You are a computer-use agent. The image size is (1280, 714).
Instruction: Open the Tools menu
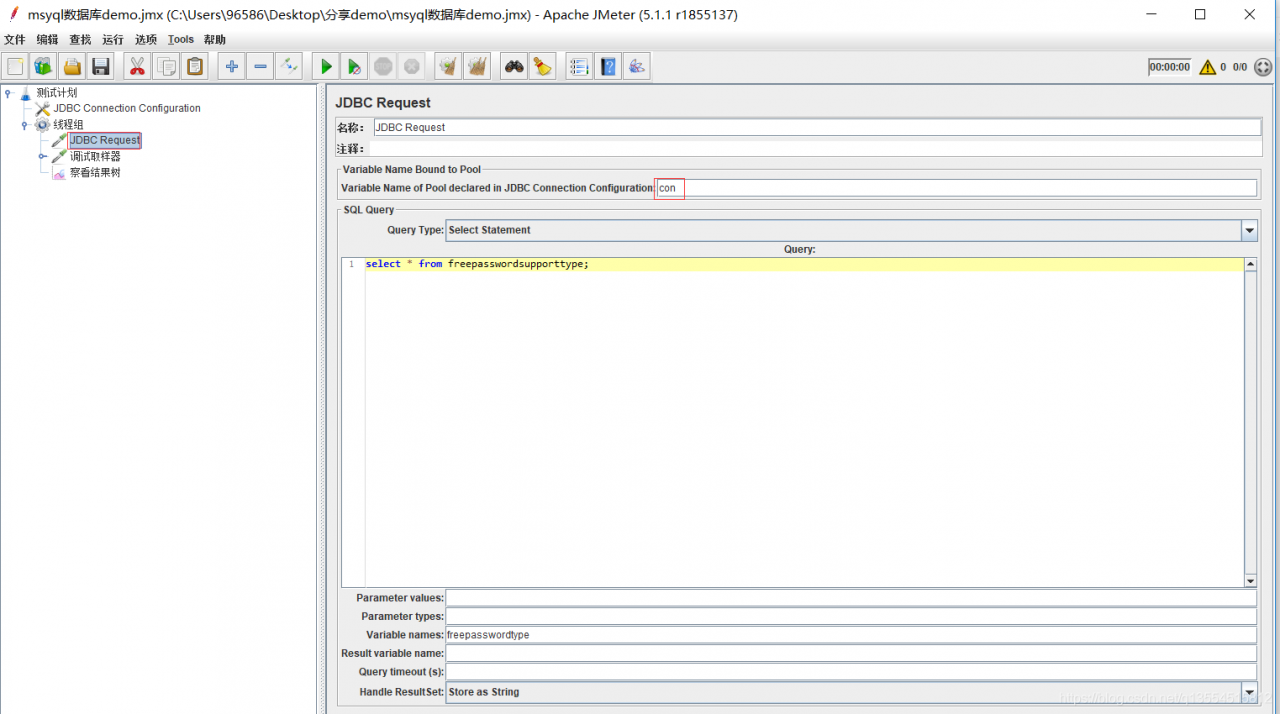181,39
